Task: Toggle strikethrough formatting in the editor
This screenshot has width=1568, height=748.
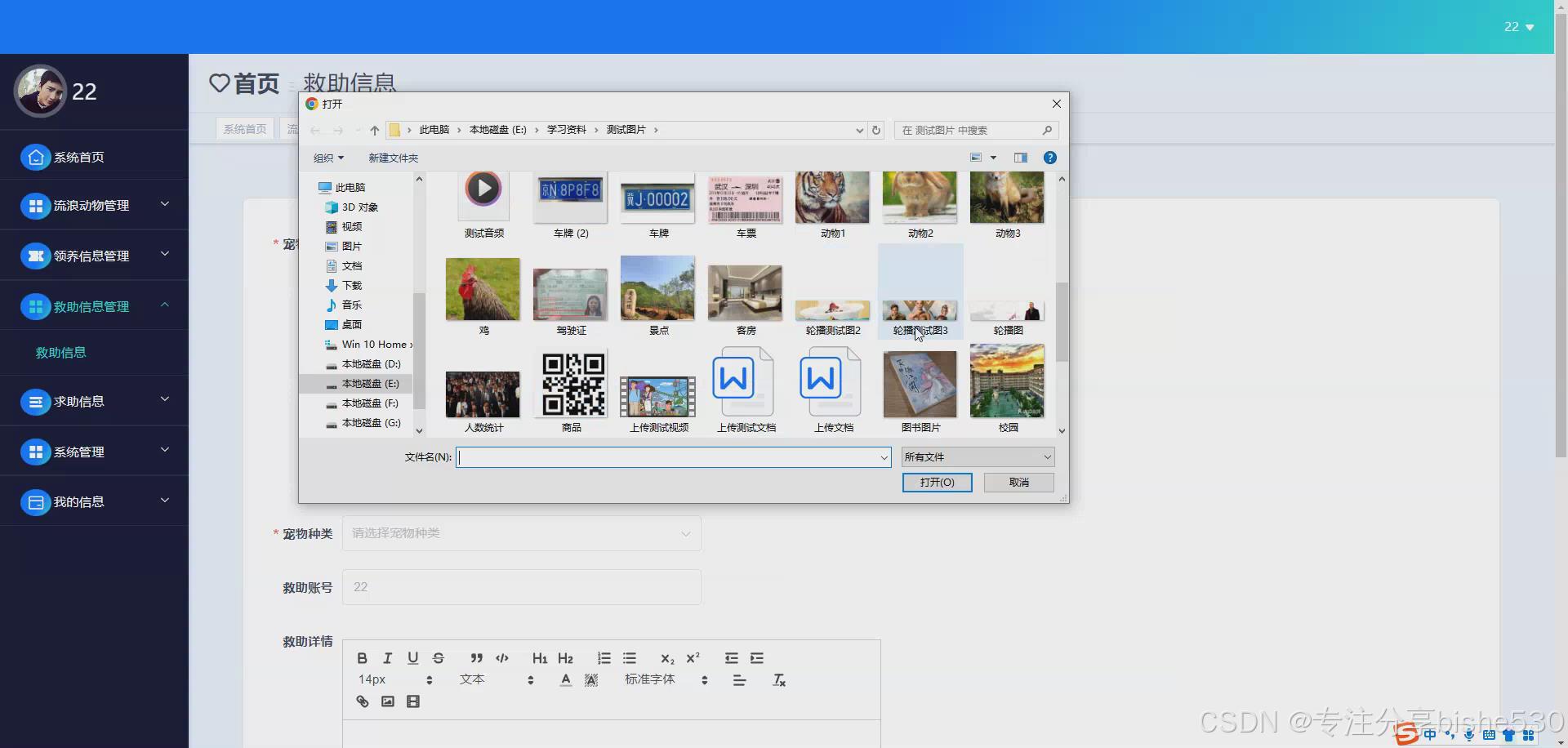Action: coord(439,658)
